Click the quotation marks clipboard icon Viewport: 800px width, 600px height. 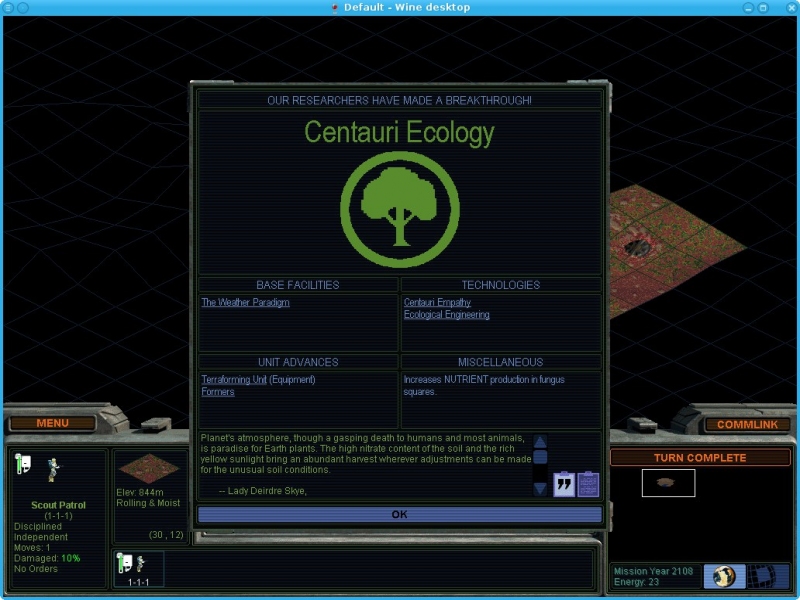564,484
